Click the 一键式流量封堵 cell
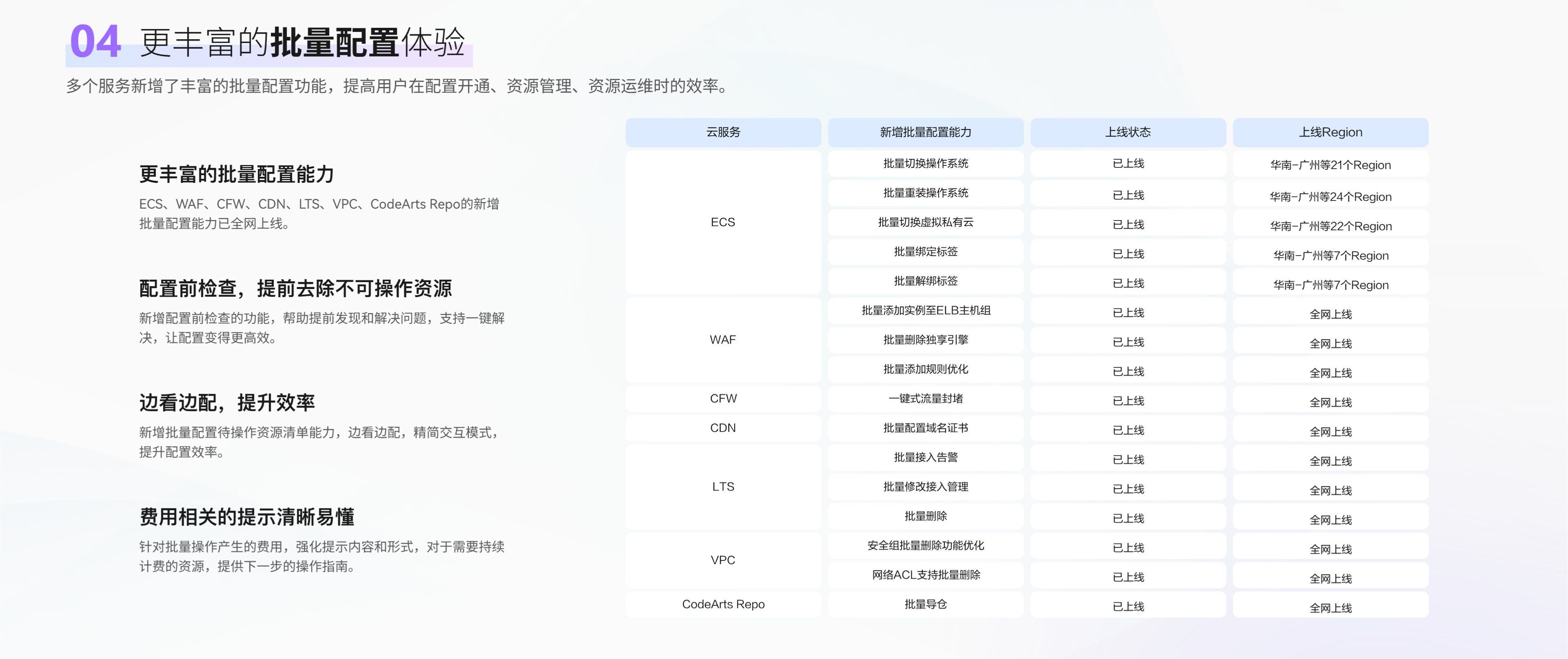 [925, 399]
